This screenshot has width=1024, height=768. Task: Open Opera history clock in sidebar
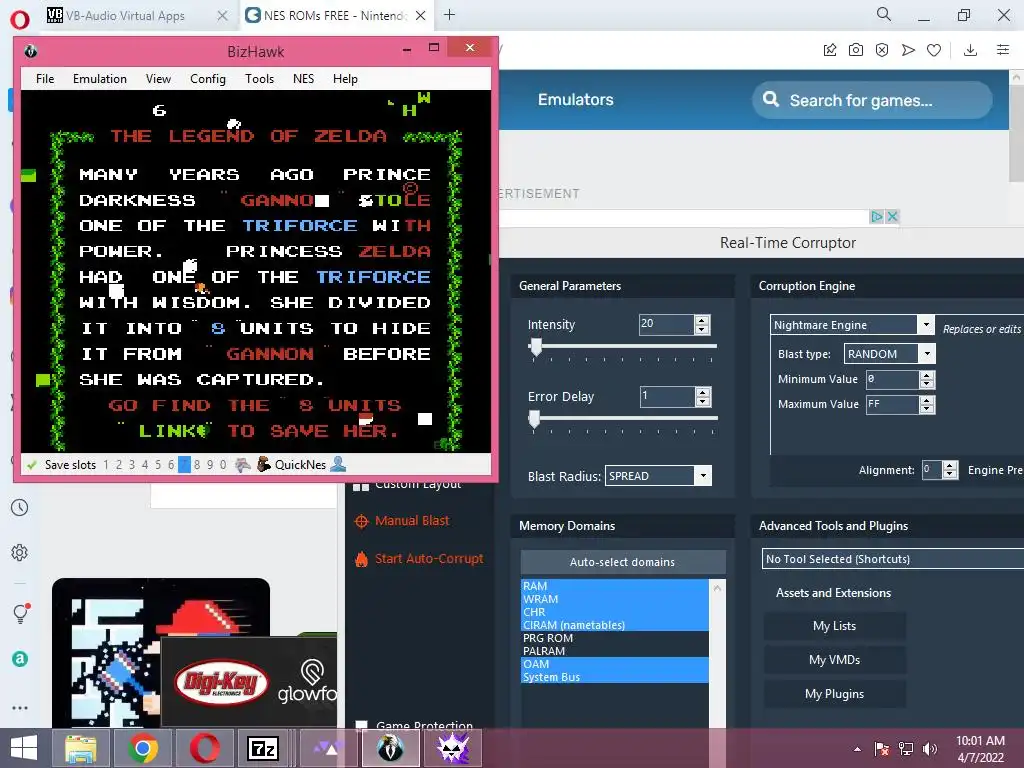[x=20, y=507]
